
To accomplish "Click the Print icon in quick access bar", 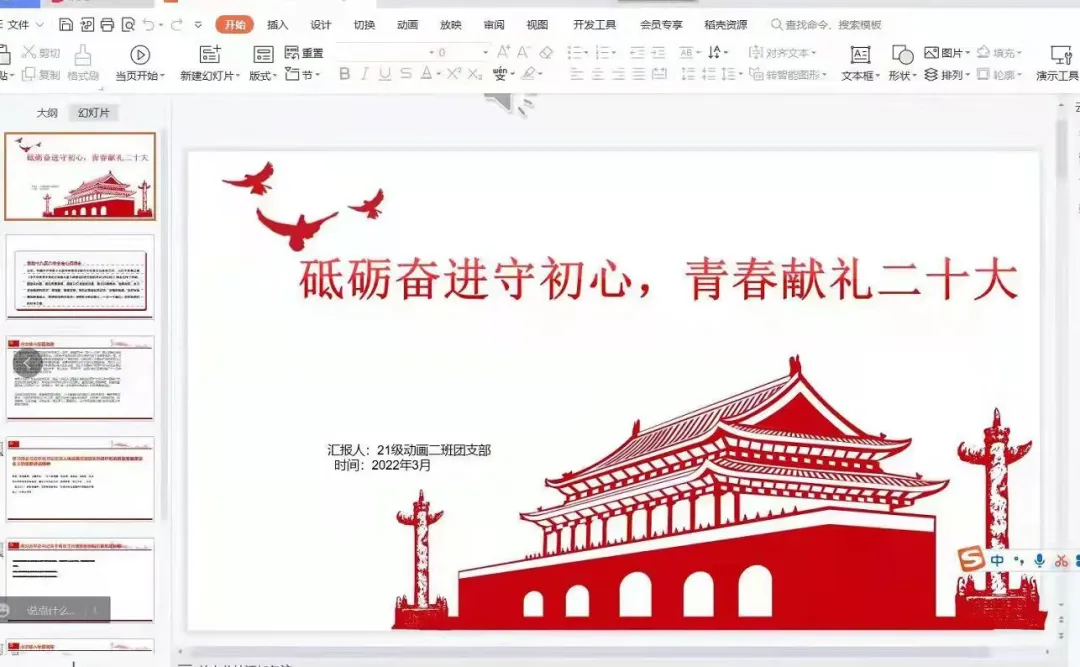I will 108,24.
